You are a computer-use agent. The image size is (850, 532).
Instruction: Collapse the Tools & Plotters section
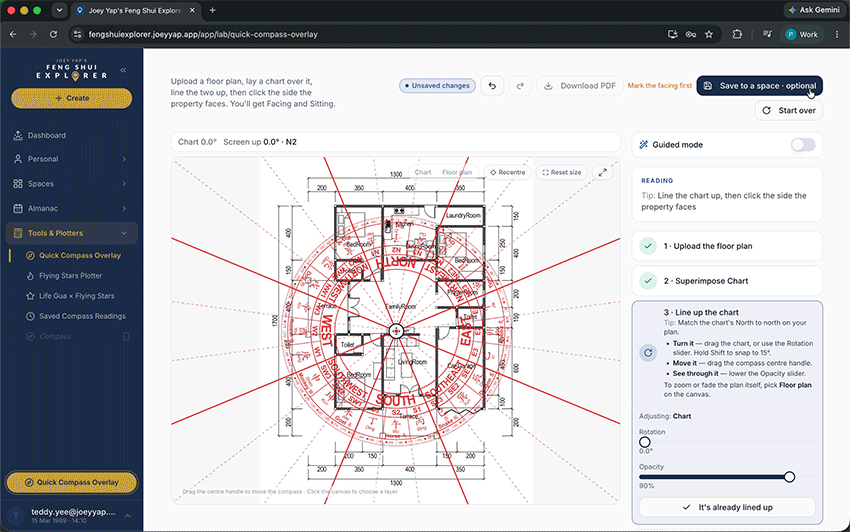pyautogui.click(x=72, y=233)
